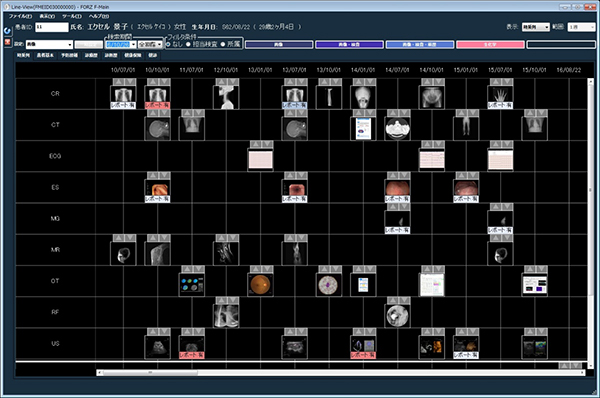Click the horizontal scrollbar right arrow

[x=582, y=372]
